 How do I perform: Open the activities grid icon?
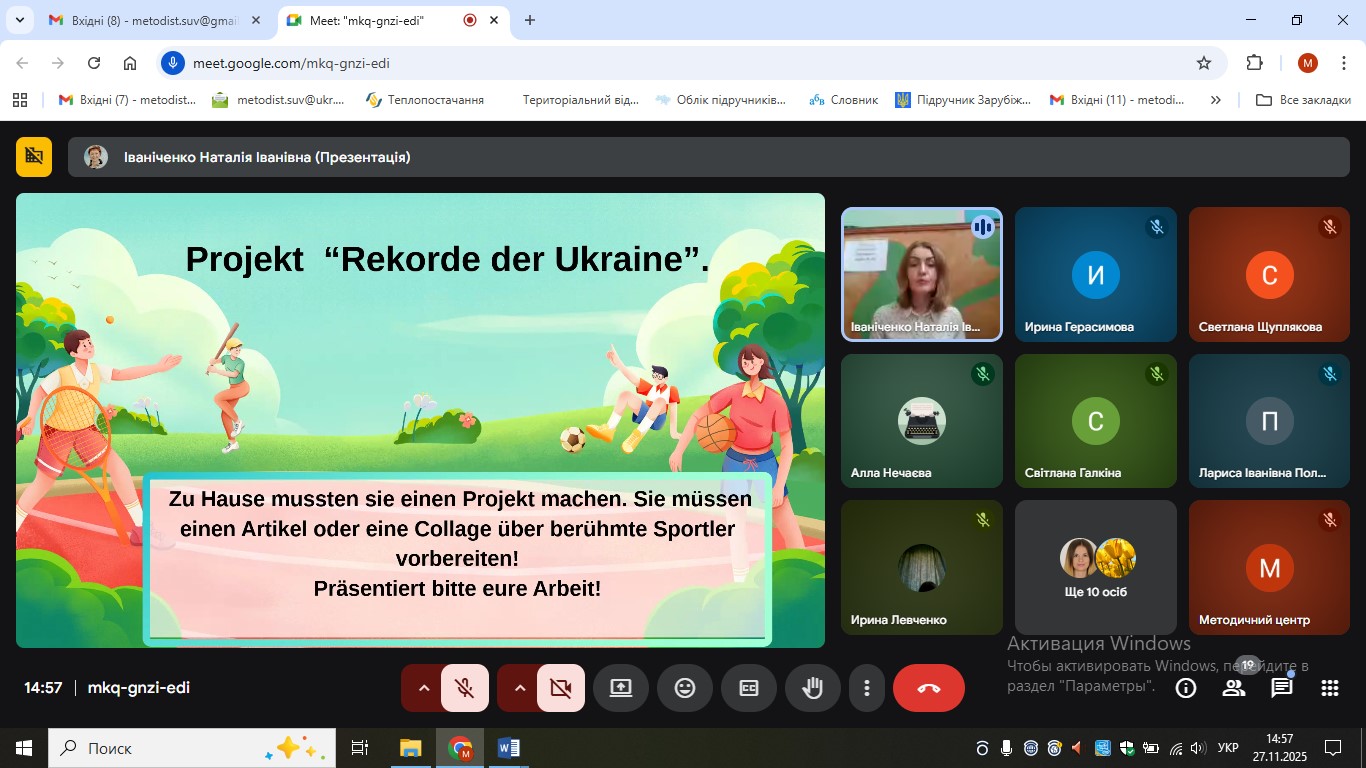1329,688
